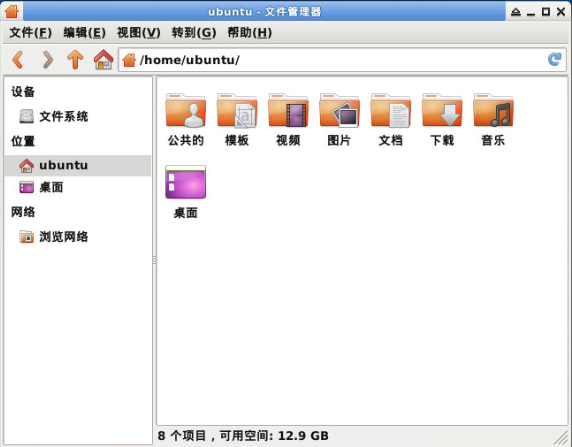Screen dimensions: 572x447
Task: Select the 下载 folder icon
Action: (442, 110)
